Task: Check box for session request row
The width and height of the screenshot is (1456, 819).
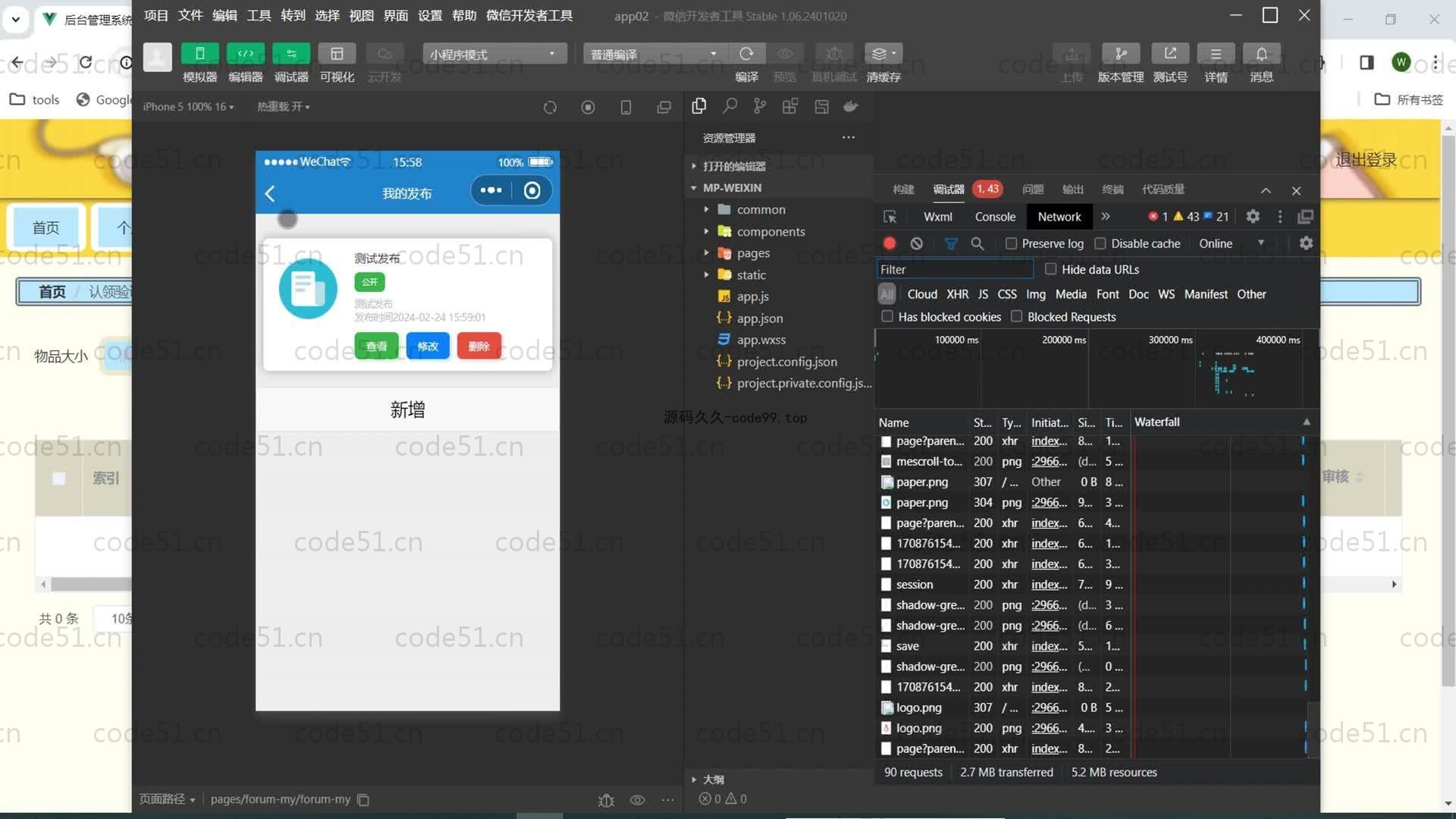Action: 886,585
